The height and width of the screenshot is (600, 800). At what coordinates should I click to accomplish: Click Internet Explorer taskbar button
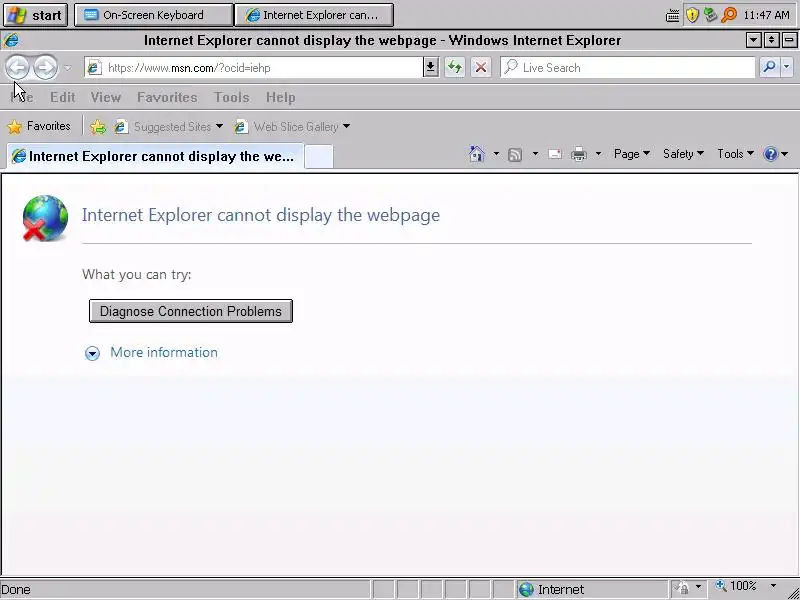pos(314,15)
